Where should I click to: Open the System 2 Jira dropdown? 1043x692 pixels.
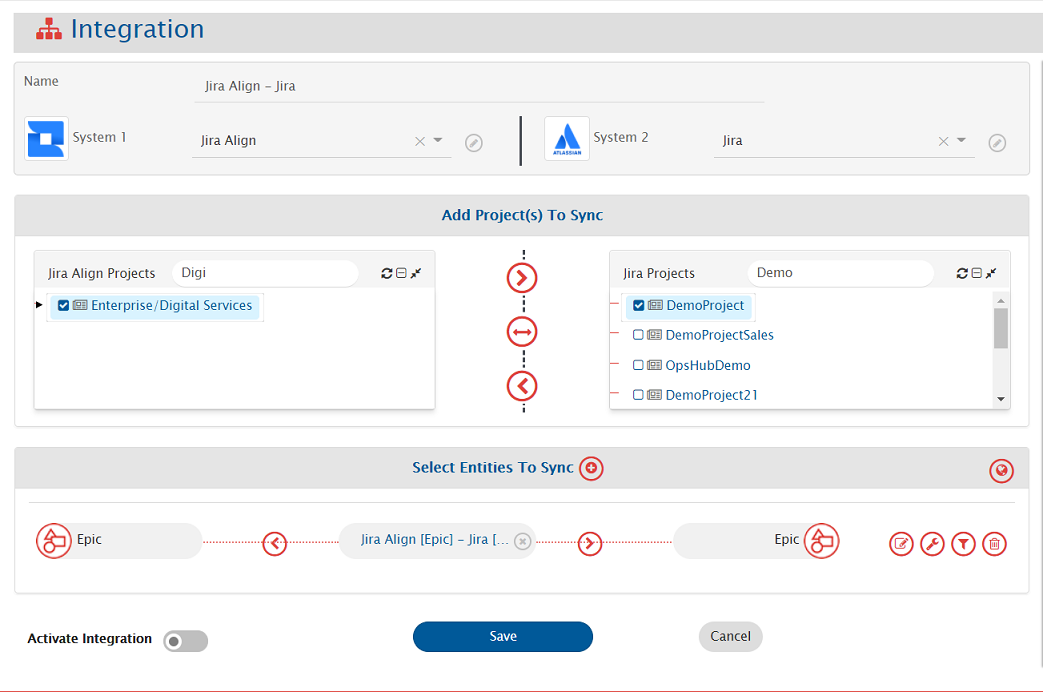pyautogui.click(x=961, y=141)
